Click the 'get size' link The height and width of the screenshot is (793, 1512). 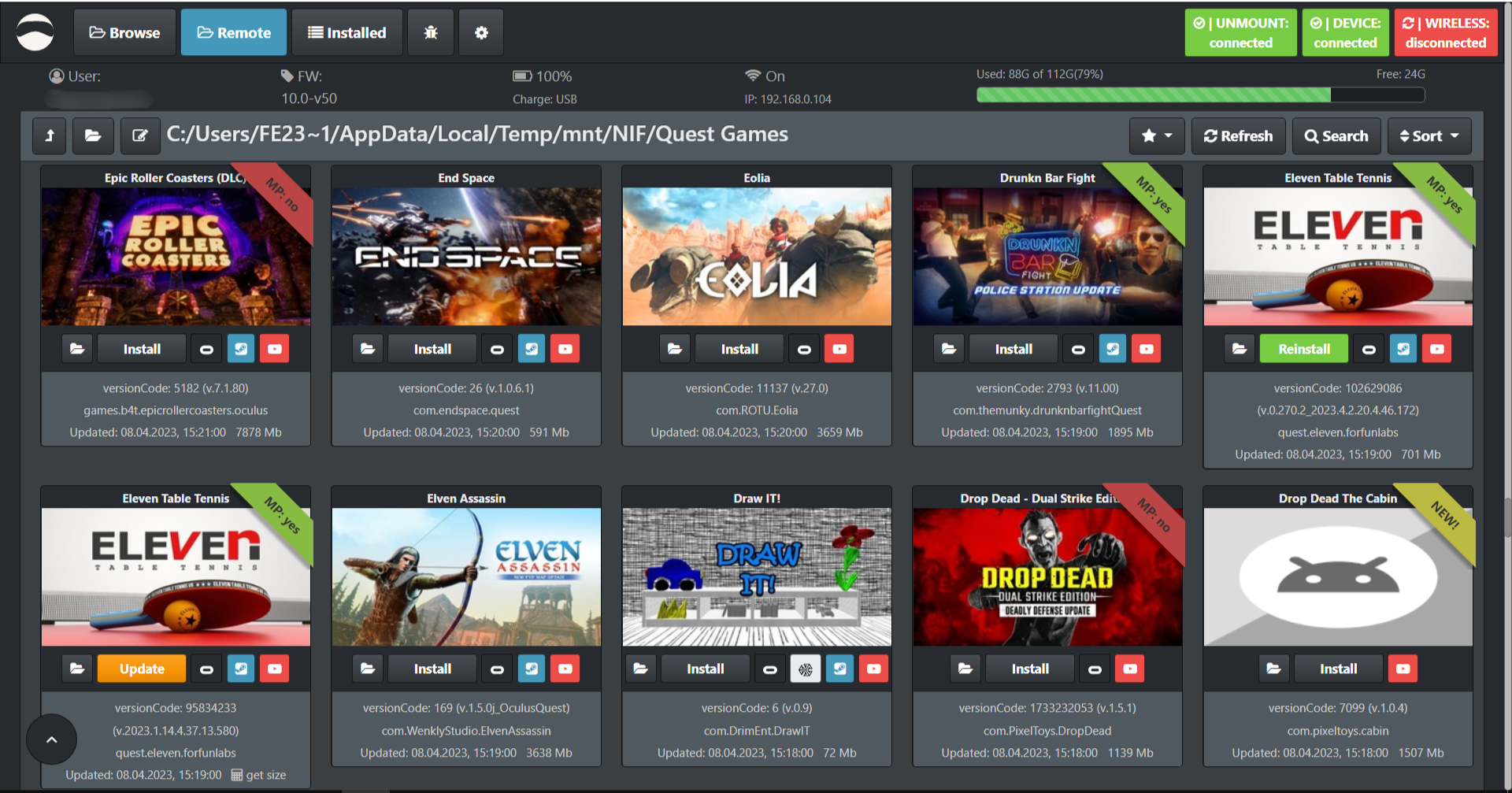click(x=258, y=775)
